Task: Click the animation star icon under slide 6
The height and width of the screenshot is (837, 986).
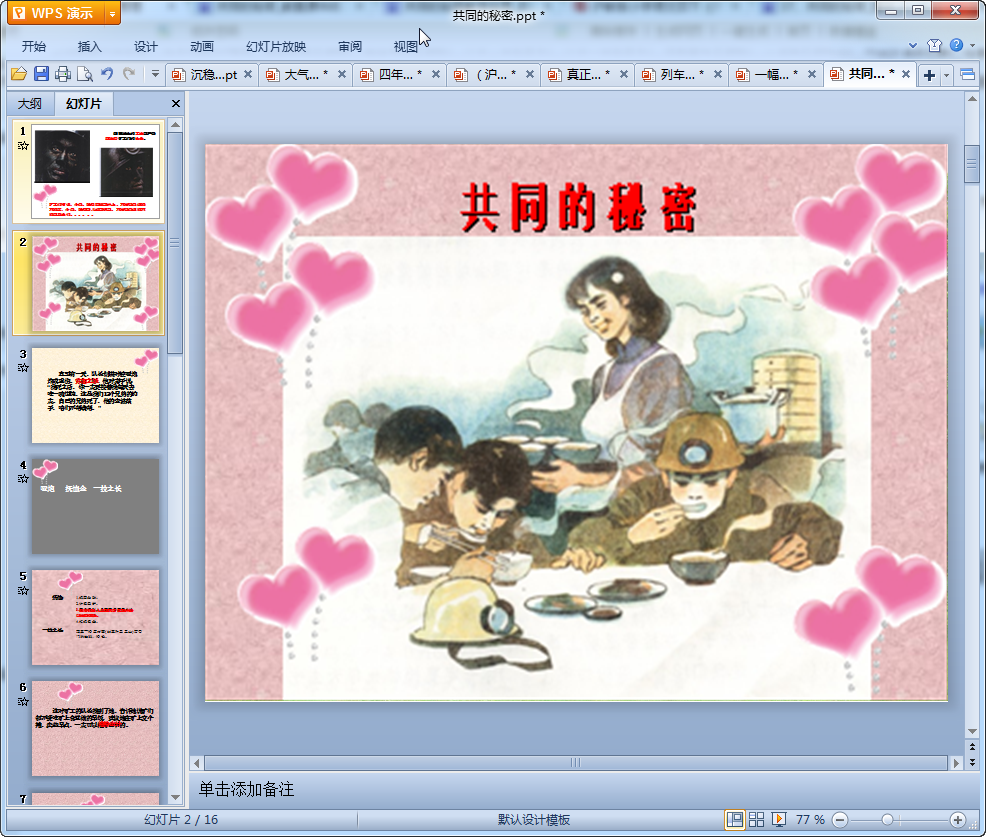Action: (x=23, y=702)
